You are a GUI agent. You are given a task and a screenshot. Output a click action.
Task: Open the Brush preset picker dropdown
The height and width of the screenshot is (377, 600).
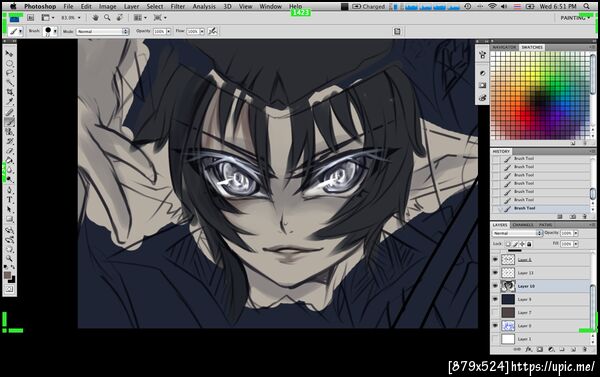coord(55,31)
